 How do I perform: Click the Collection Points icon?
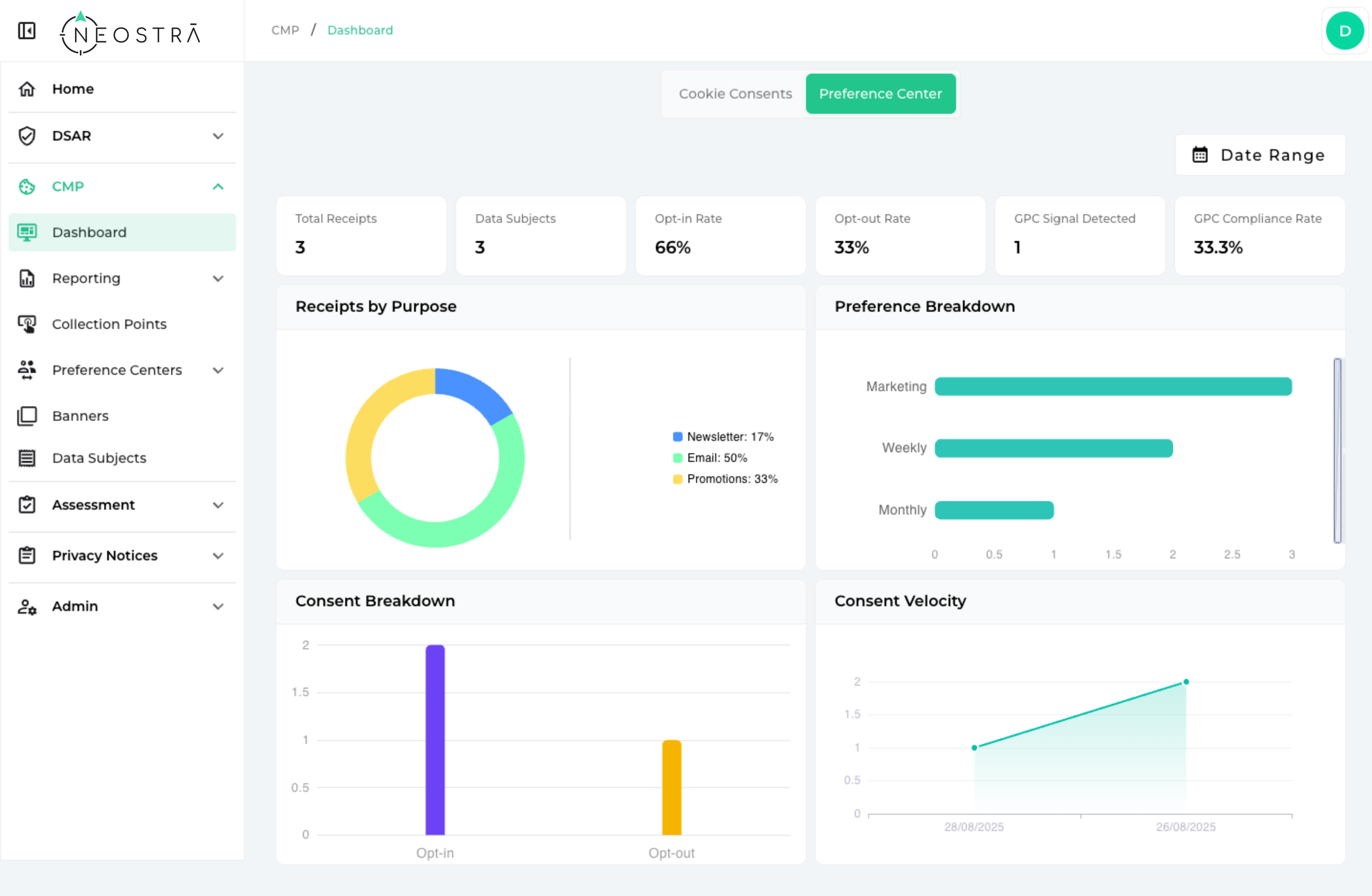pyautogui.click(x=27, y=324)
